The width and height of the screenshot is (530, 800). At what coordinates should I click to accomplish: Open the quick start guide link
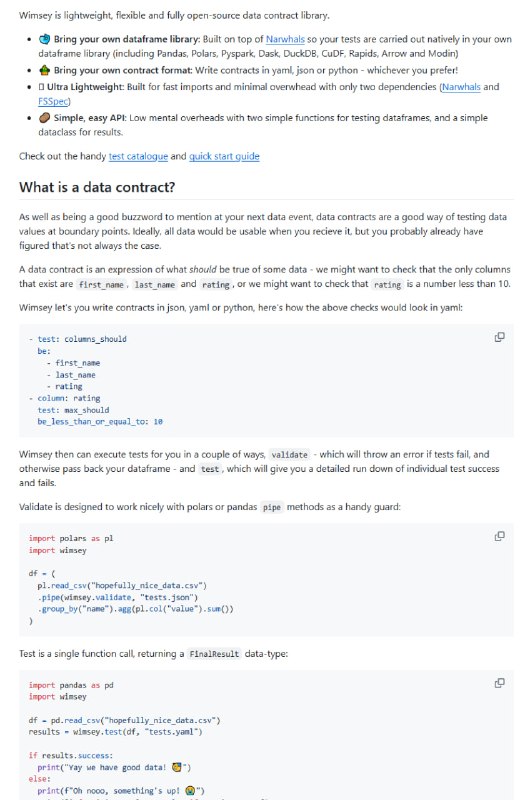click(224, 156)
